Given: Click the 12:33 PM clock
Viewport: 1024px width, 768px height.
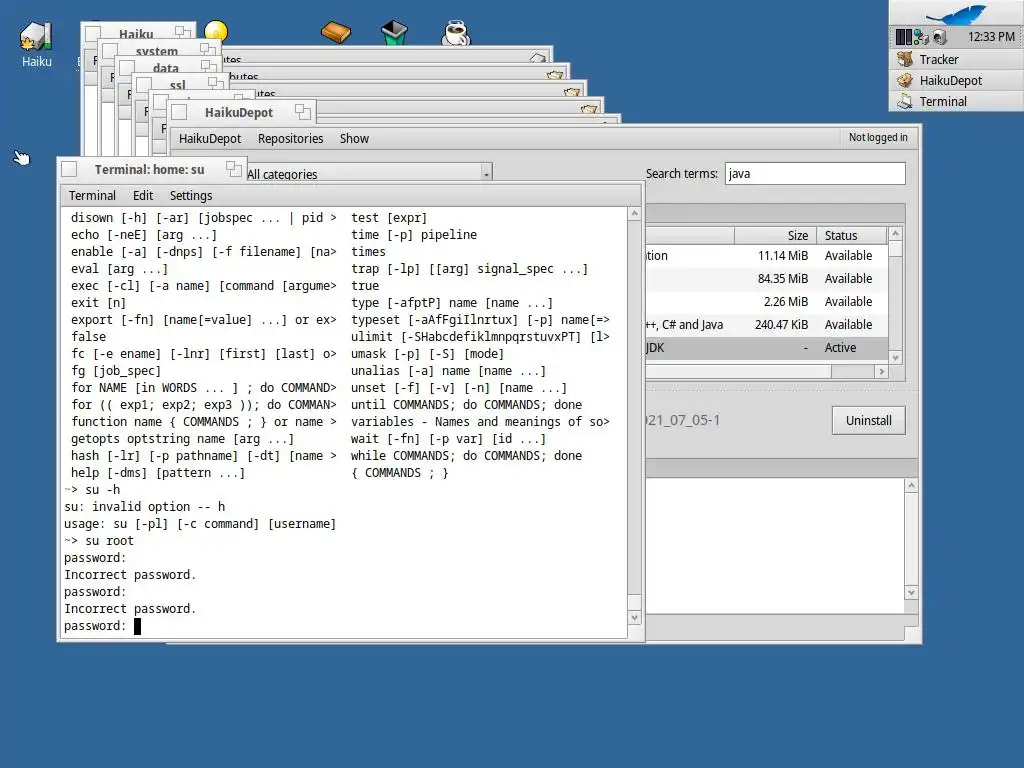Looking at the screenshot, I should pos(991,37).
